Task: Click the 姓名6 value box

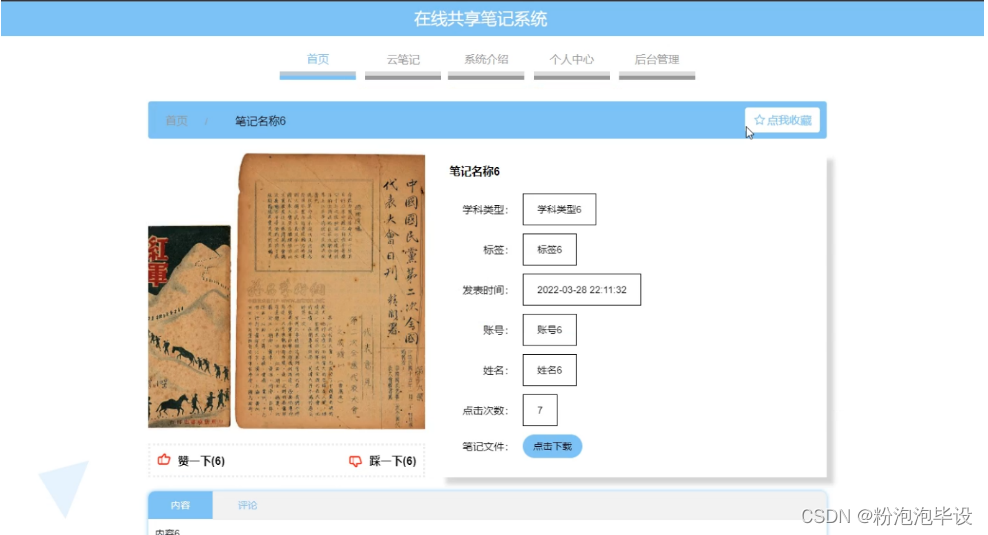Action: pos(549,370)
